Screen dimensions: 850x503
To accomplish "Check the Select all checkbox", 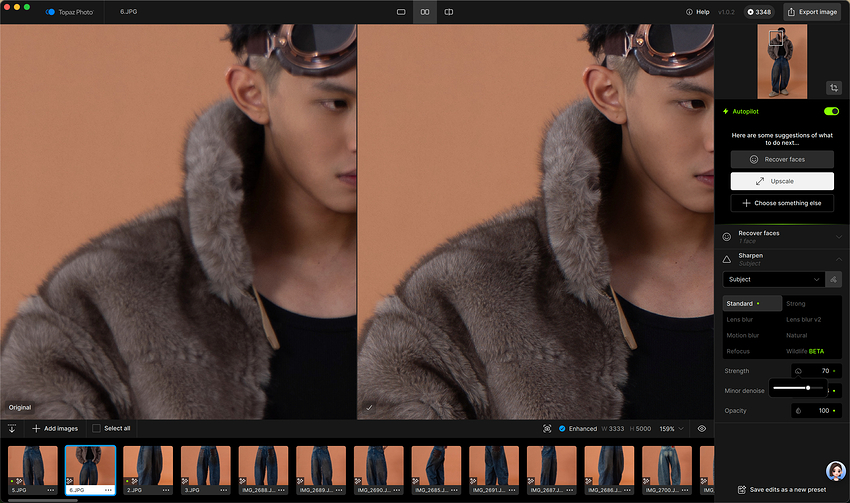I will click(x=96, y=428).
